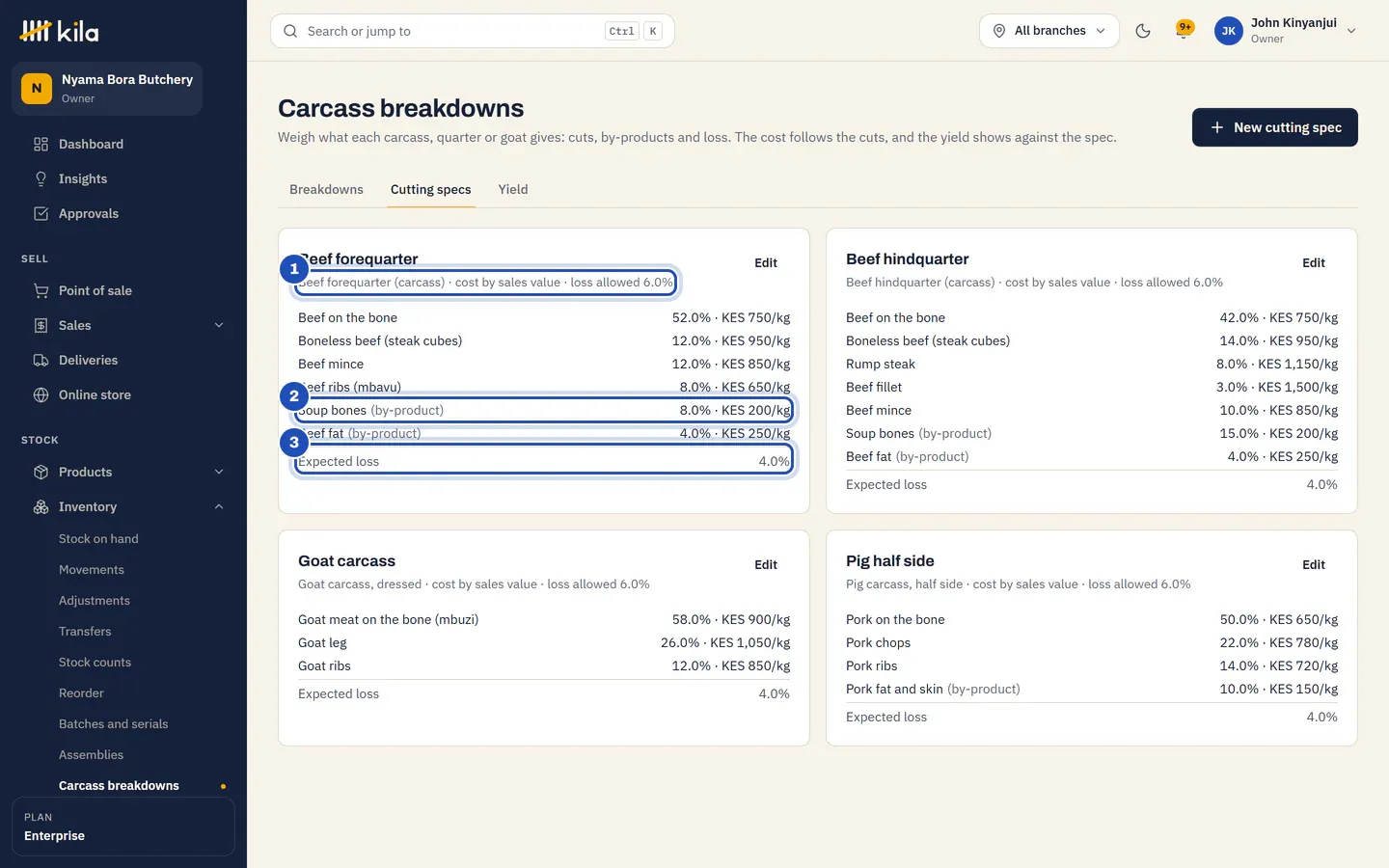
Task: Open the All branches dropdown
Action: coord(1049,31)
